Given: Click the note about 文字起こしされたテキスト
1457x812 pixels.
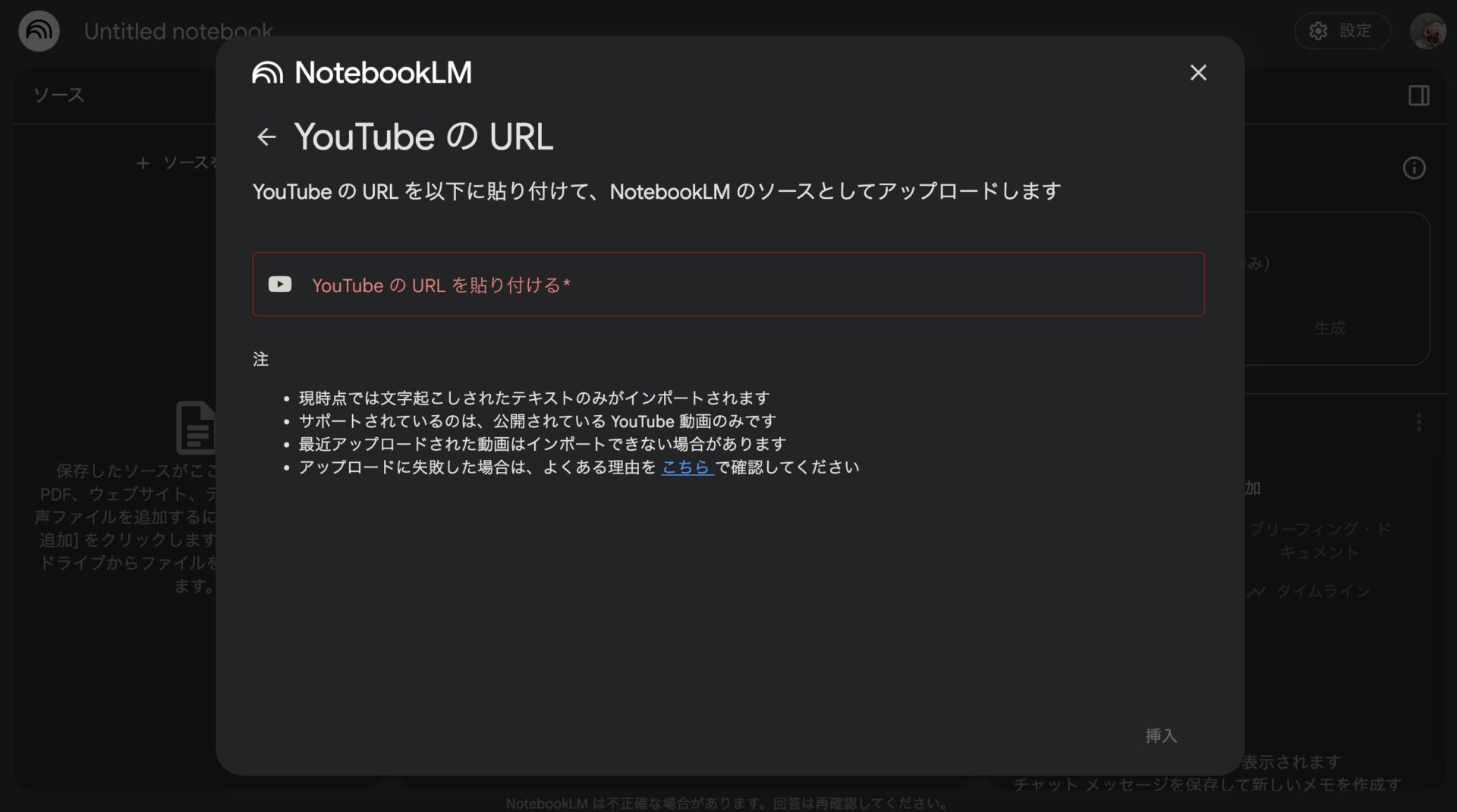Looking at the screenshot, I should point(534,398).
